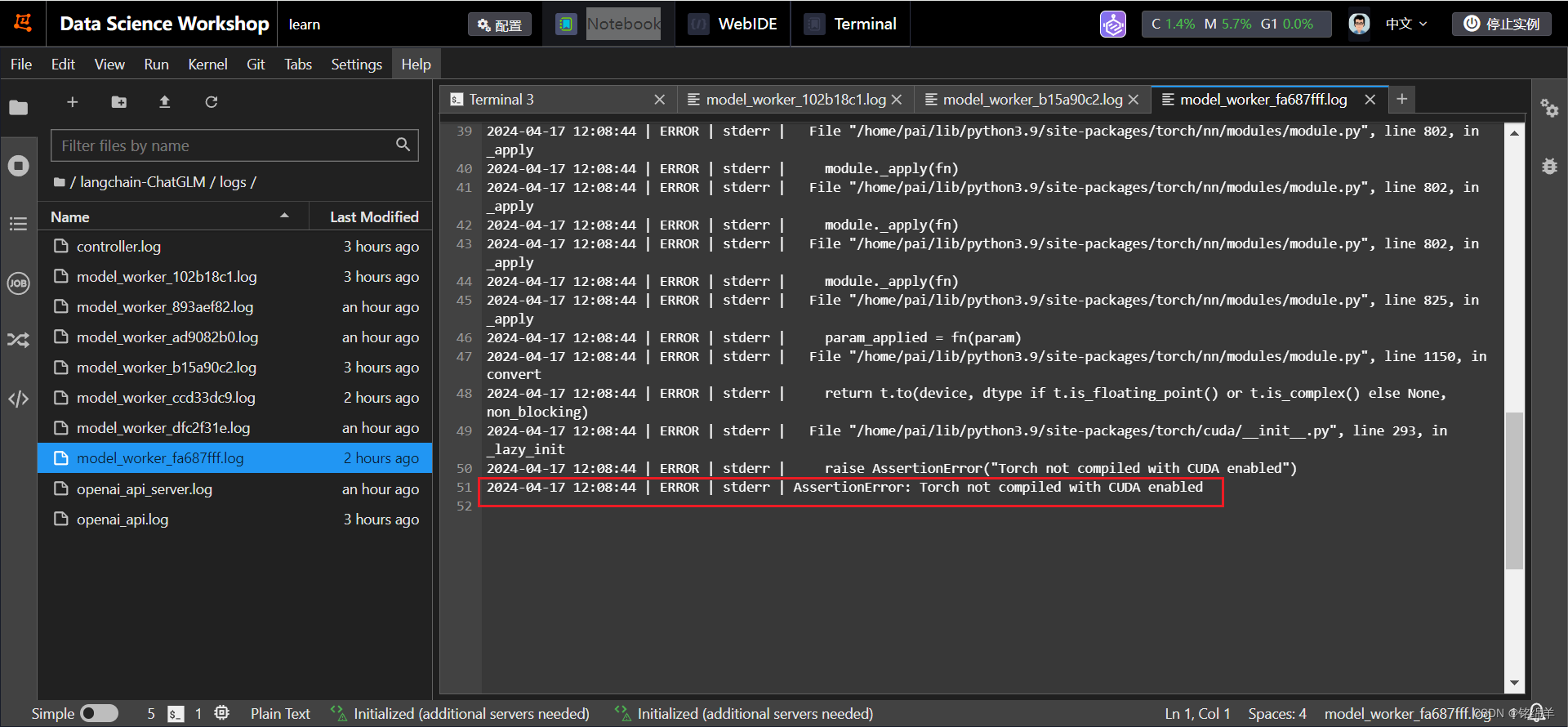The height and width of the screenshot is (727, 1568).
Task: Switch to the Terminal 3 tab
Action: pos(557,100)
